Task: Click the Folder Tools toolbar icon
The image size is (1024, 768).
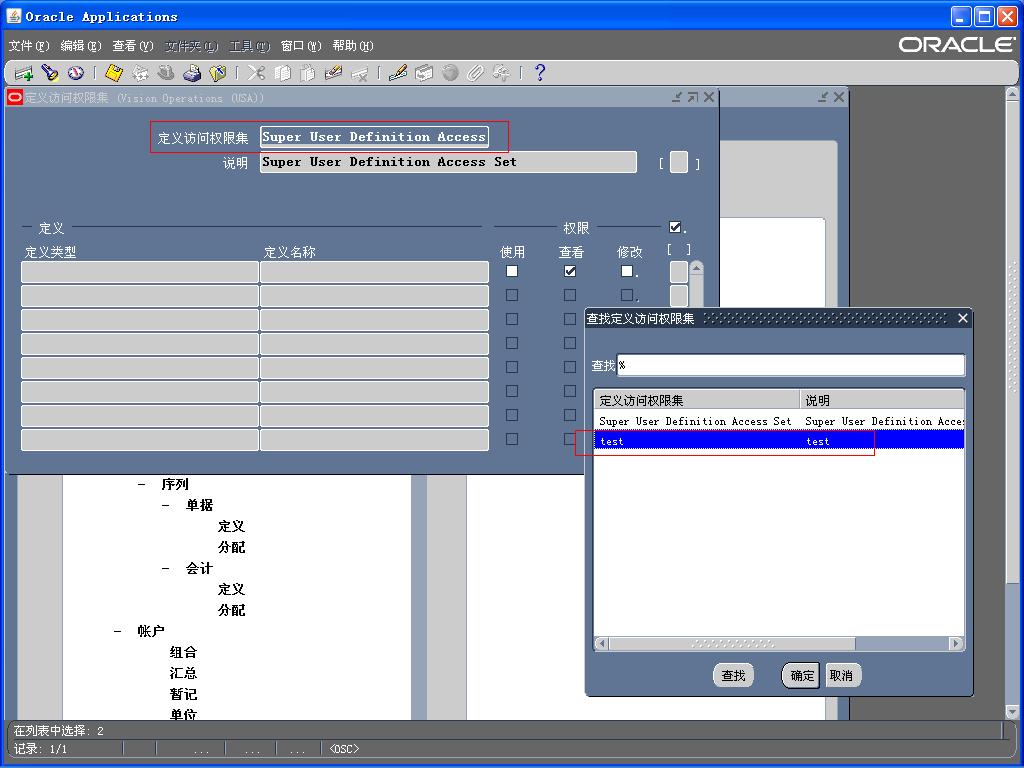Action: coord(502,73)
